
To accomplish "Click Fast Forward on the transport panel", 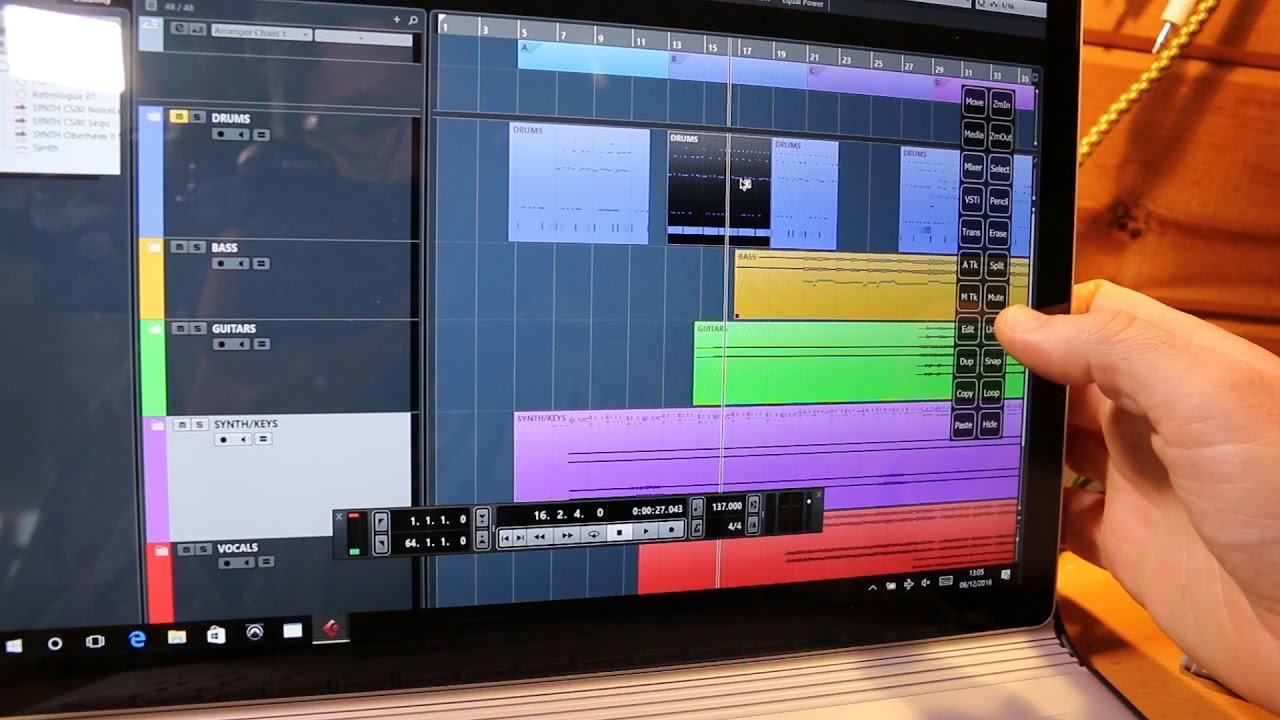I will (x=566, y=535).
